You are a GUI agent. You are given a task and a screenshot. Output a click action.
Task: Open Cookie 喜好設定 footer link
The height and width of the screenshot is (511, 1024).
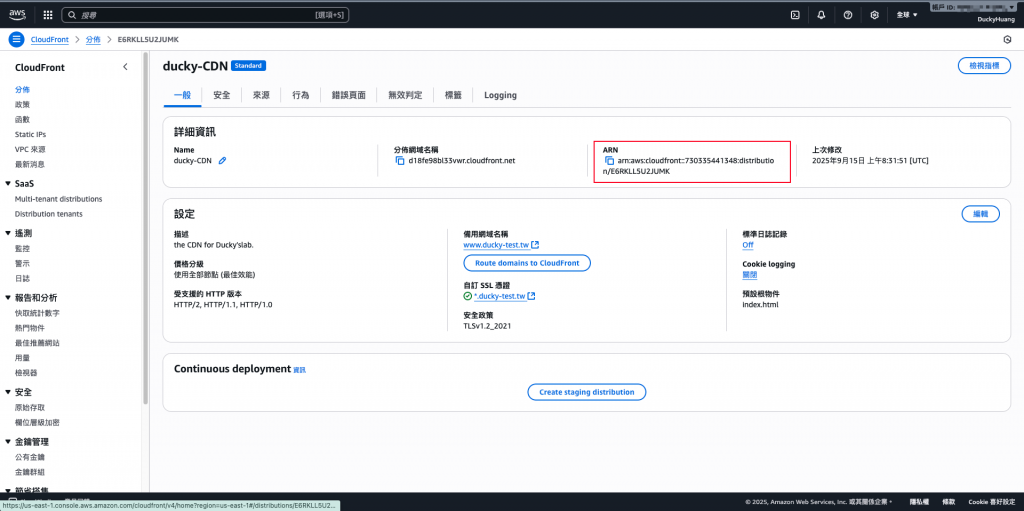[991, 502]
